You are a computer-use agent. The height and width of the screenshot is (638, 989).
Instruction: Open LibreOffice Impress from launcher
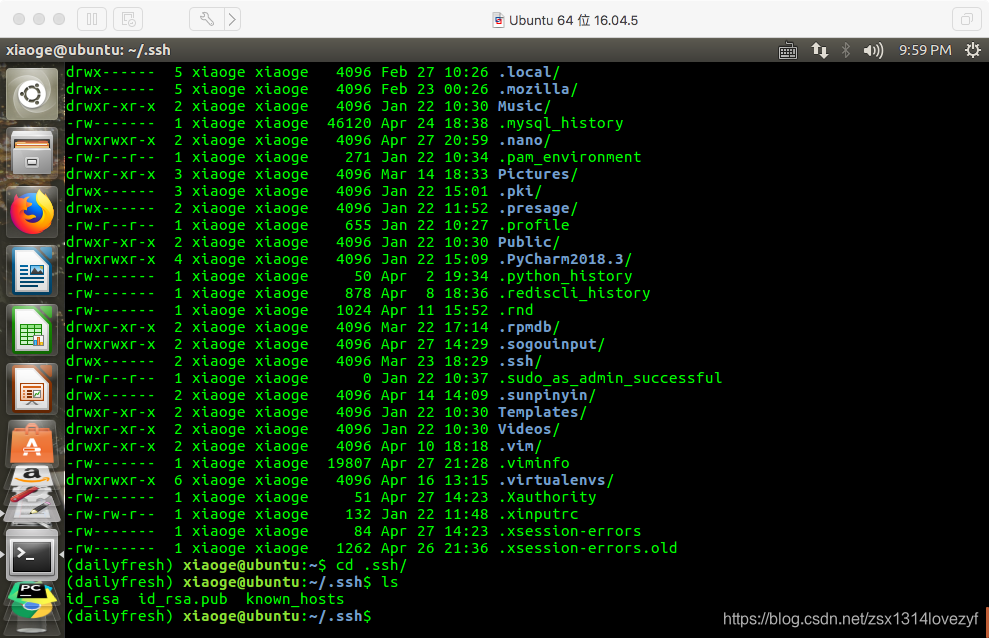click(x=32, y=390)
